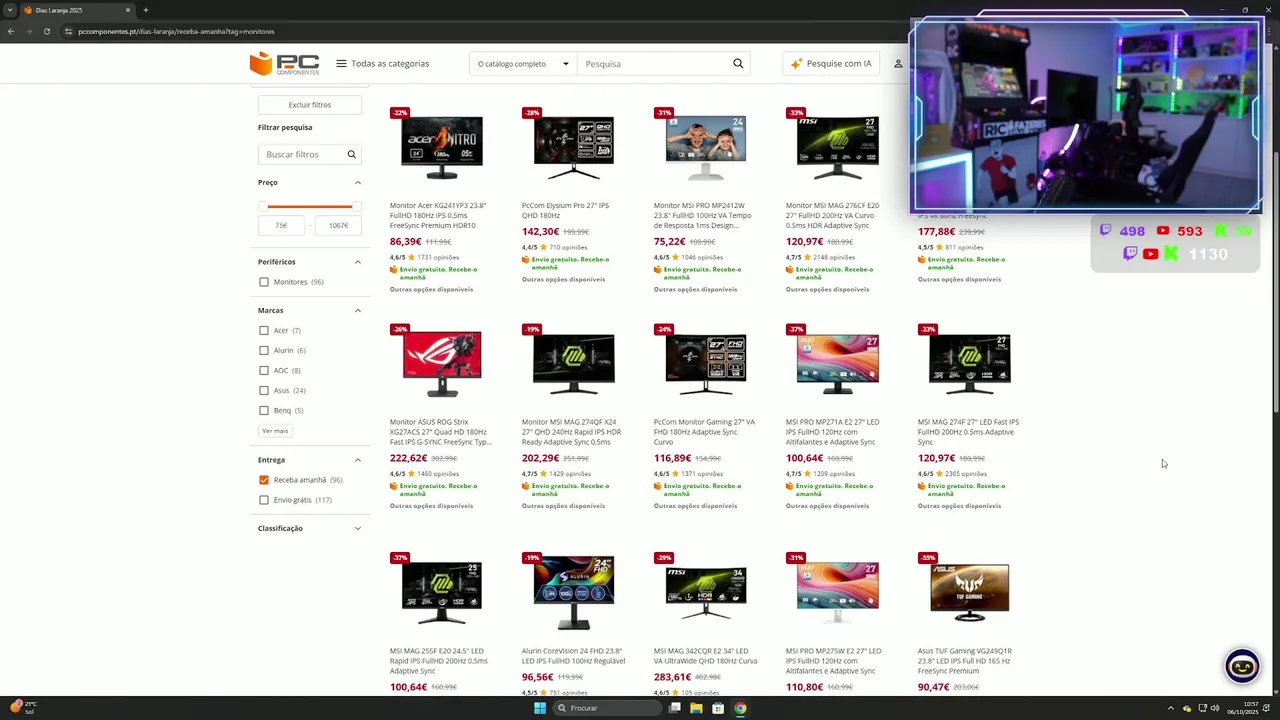Click the Buscar filtros input
This screenshot has height=720, width=1280.
click(302, 155)
